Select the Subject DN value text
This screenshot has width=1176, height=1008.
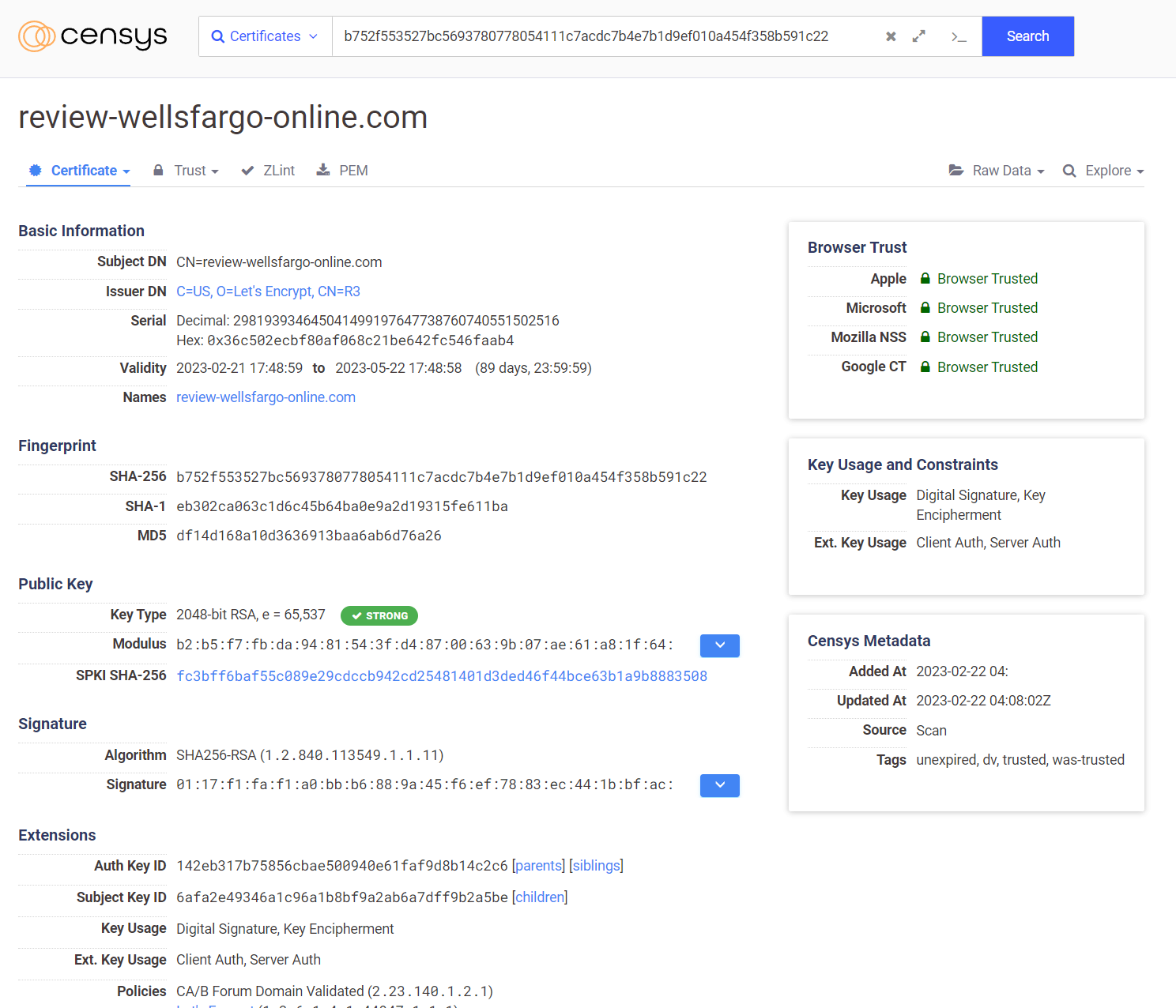(x=279, y=262)
